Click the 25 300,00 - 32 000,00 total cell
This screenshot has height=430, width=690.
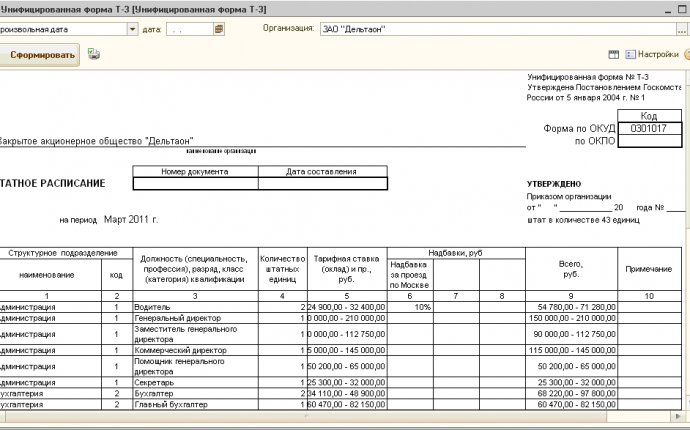tap(571, 382)
